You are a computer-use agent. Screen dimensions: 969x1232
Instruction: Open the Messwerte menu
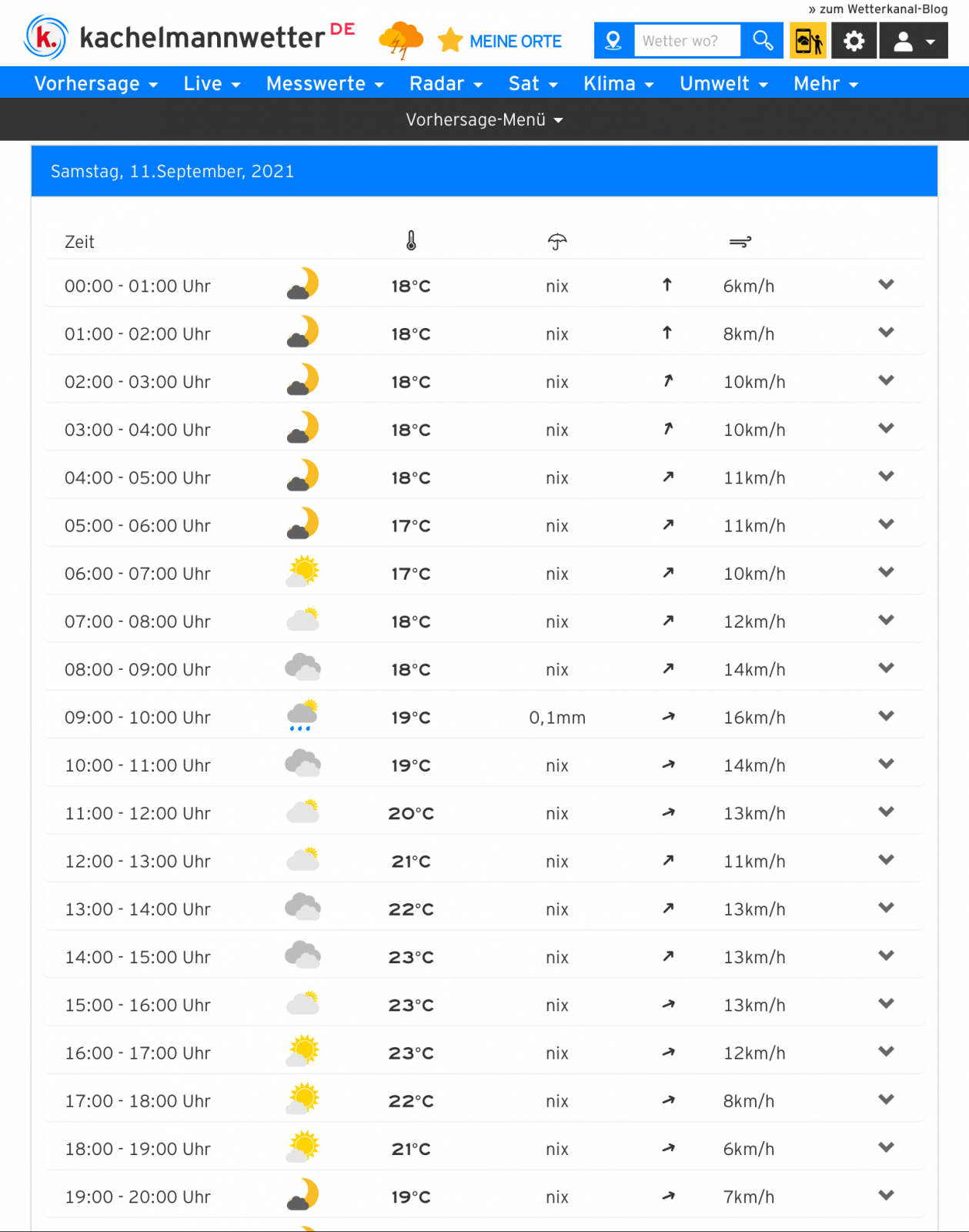pos(324,83)
